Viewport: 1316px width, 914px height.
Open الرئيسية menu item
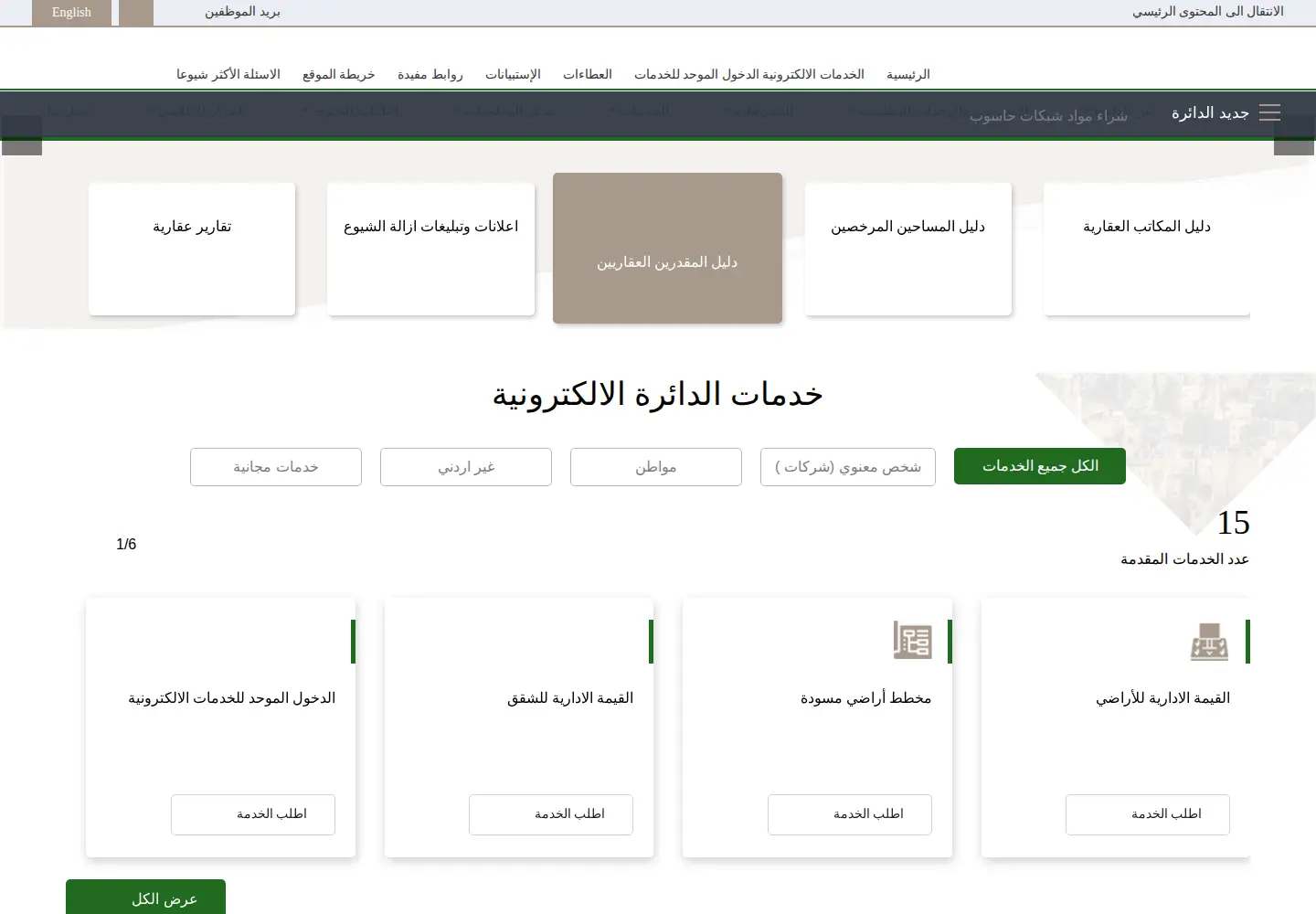pyautogui.click(x=908, y=74)
